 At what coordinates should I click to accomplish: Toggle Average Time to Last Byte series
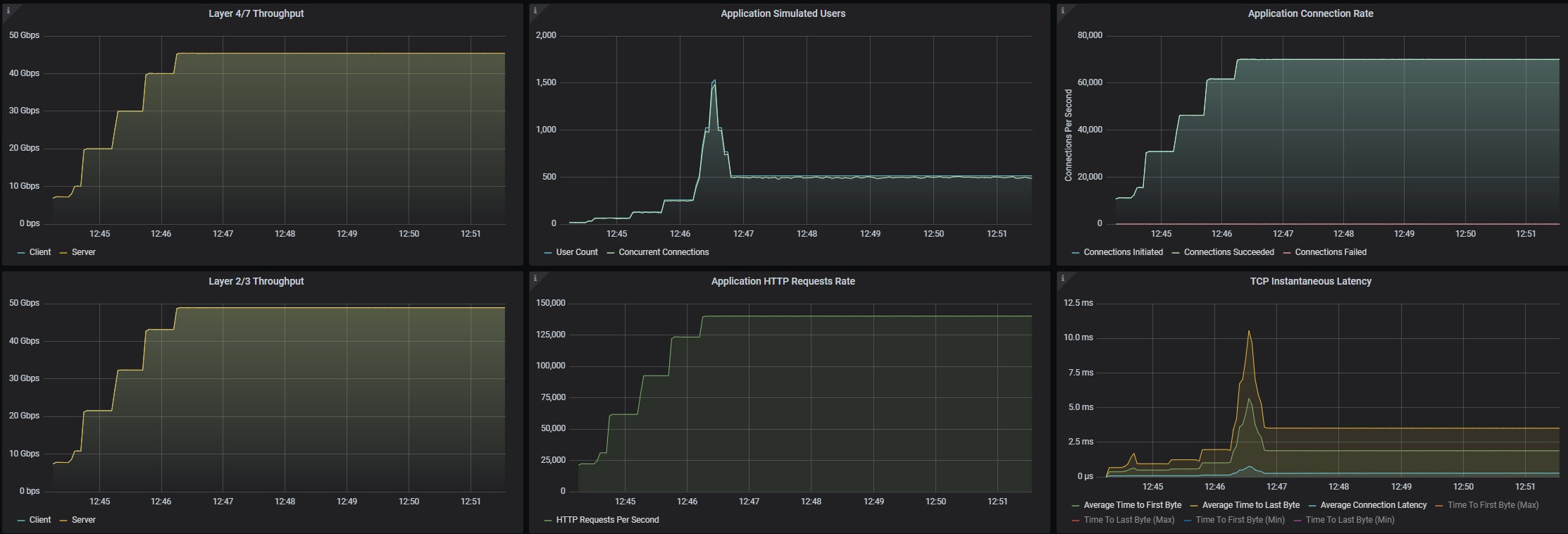click(1250, 505)
